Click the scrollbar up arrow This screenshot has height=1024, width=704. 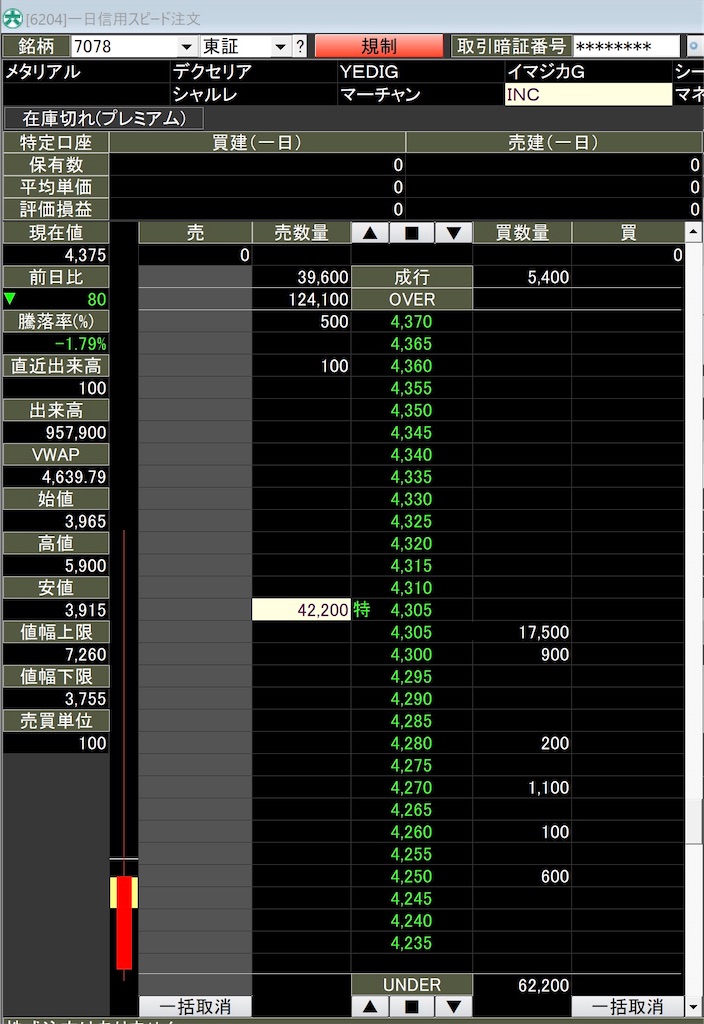click(x=694, y=232)
